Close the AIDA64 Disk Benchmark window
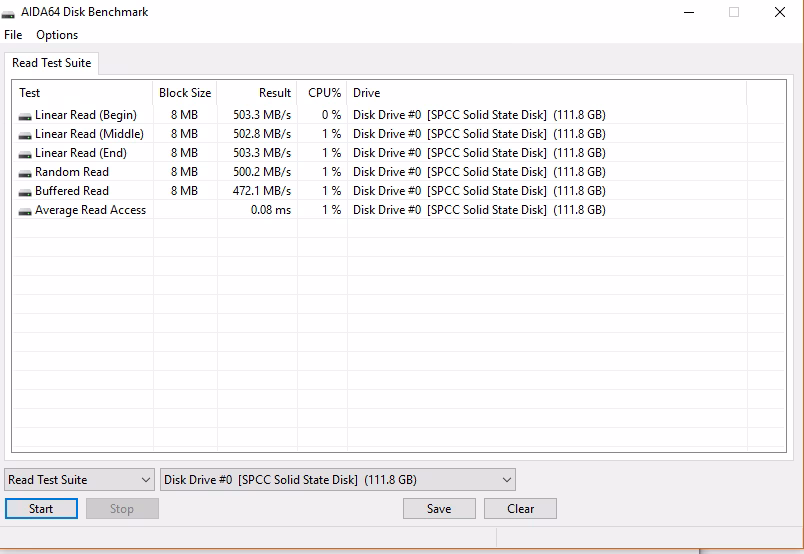 point(780,12)
